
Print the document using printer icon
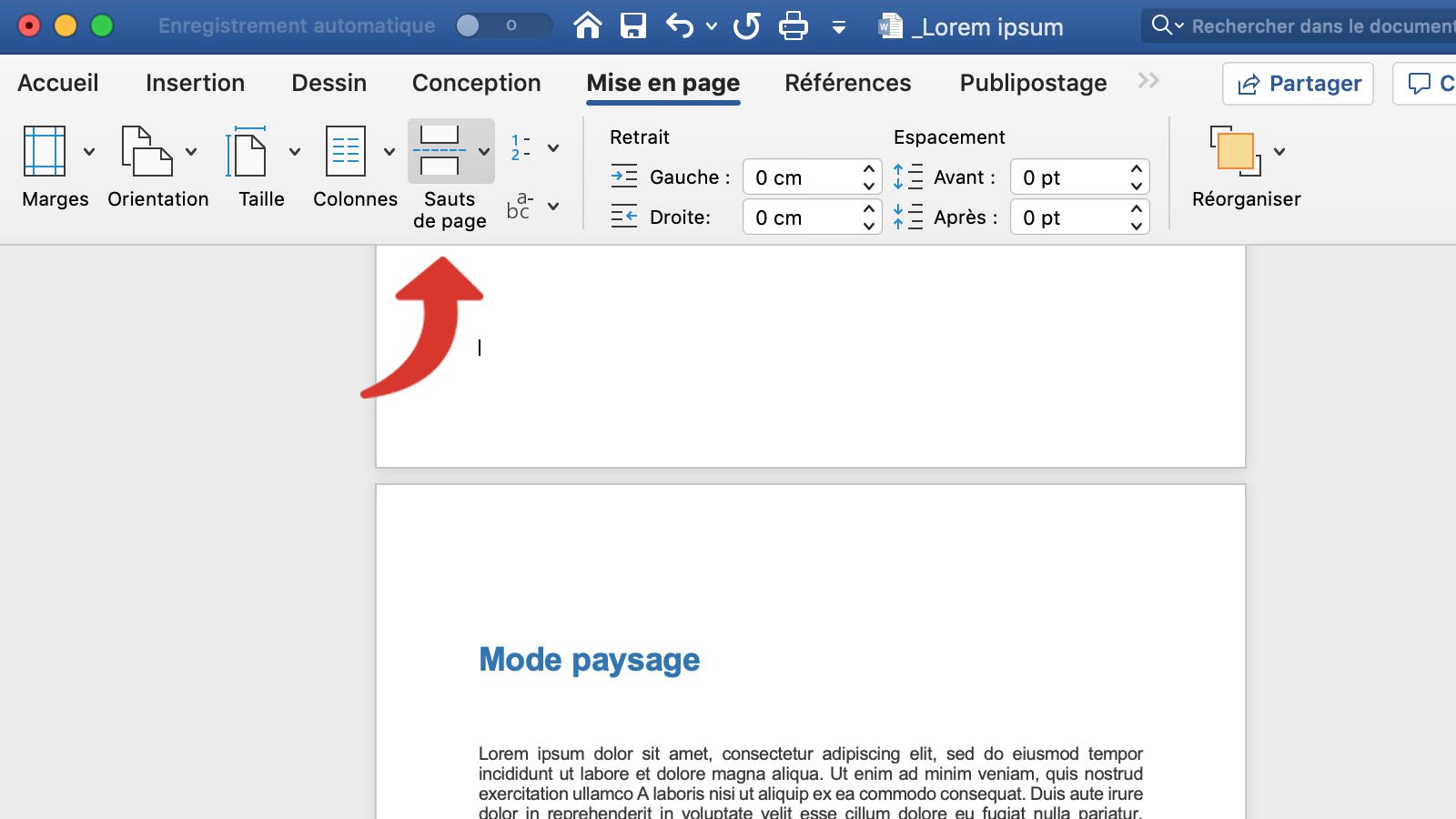coord(794,25)
